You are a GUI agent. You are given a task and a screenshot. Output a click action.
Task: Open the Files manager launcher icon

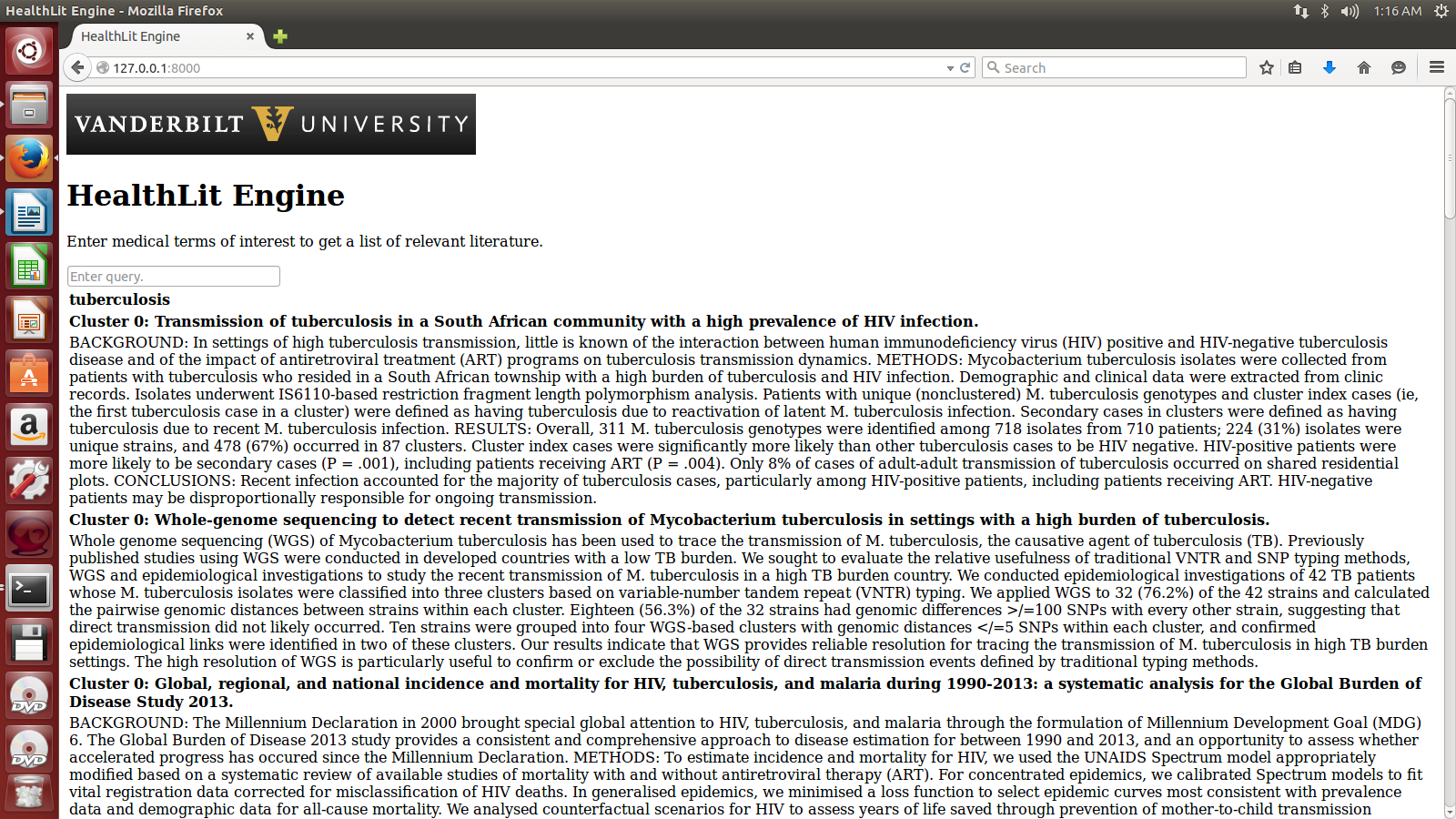(29, 104)
